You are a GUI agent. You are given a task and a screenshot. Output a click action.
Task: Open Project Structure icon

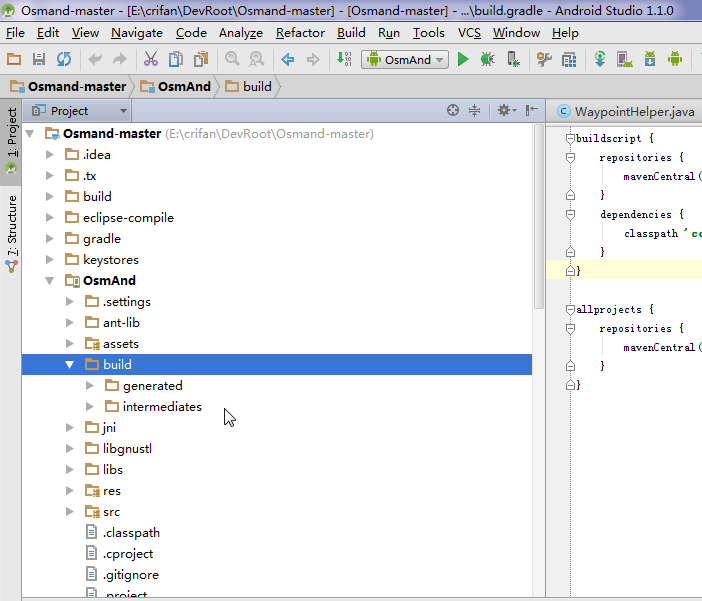coord(569,59)
